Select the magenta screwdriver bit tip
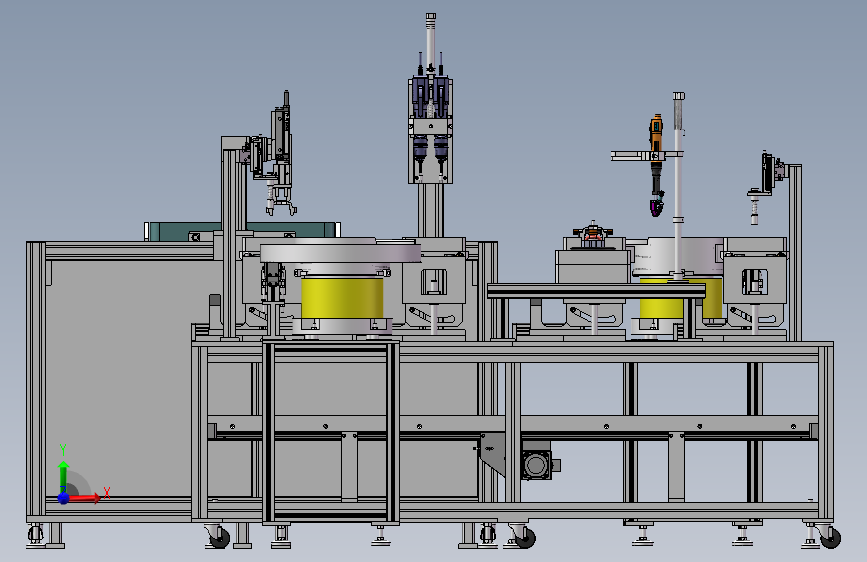 click(656, 207)
